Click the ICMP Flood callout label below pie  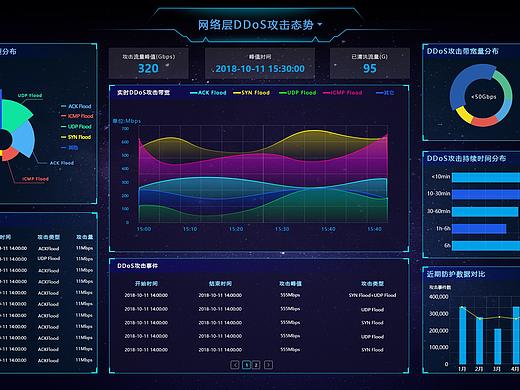click(35, 179)
